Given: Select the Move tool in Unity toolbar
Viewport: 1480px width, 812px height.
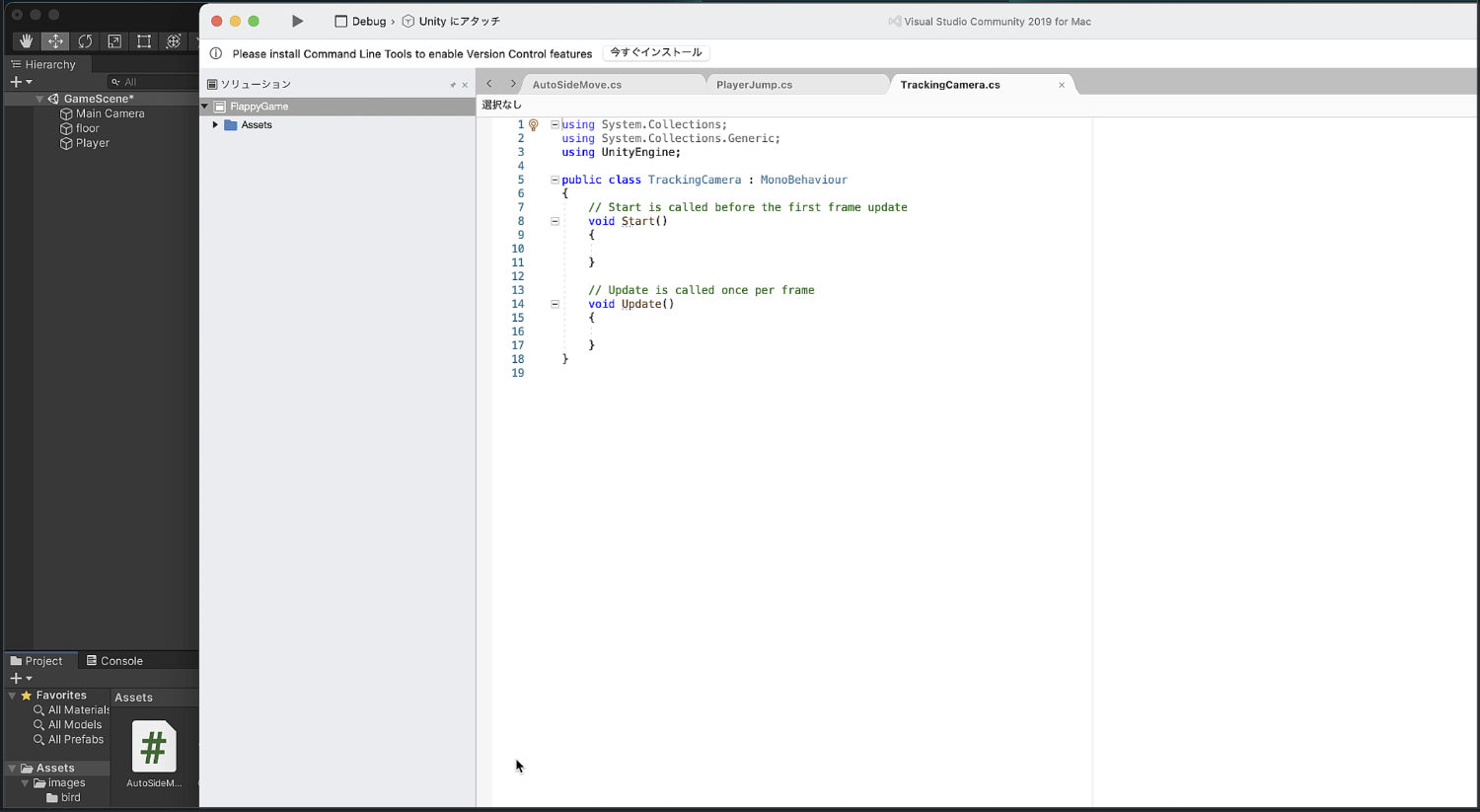Looking at the screenshot, I should pos(55,40).
